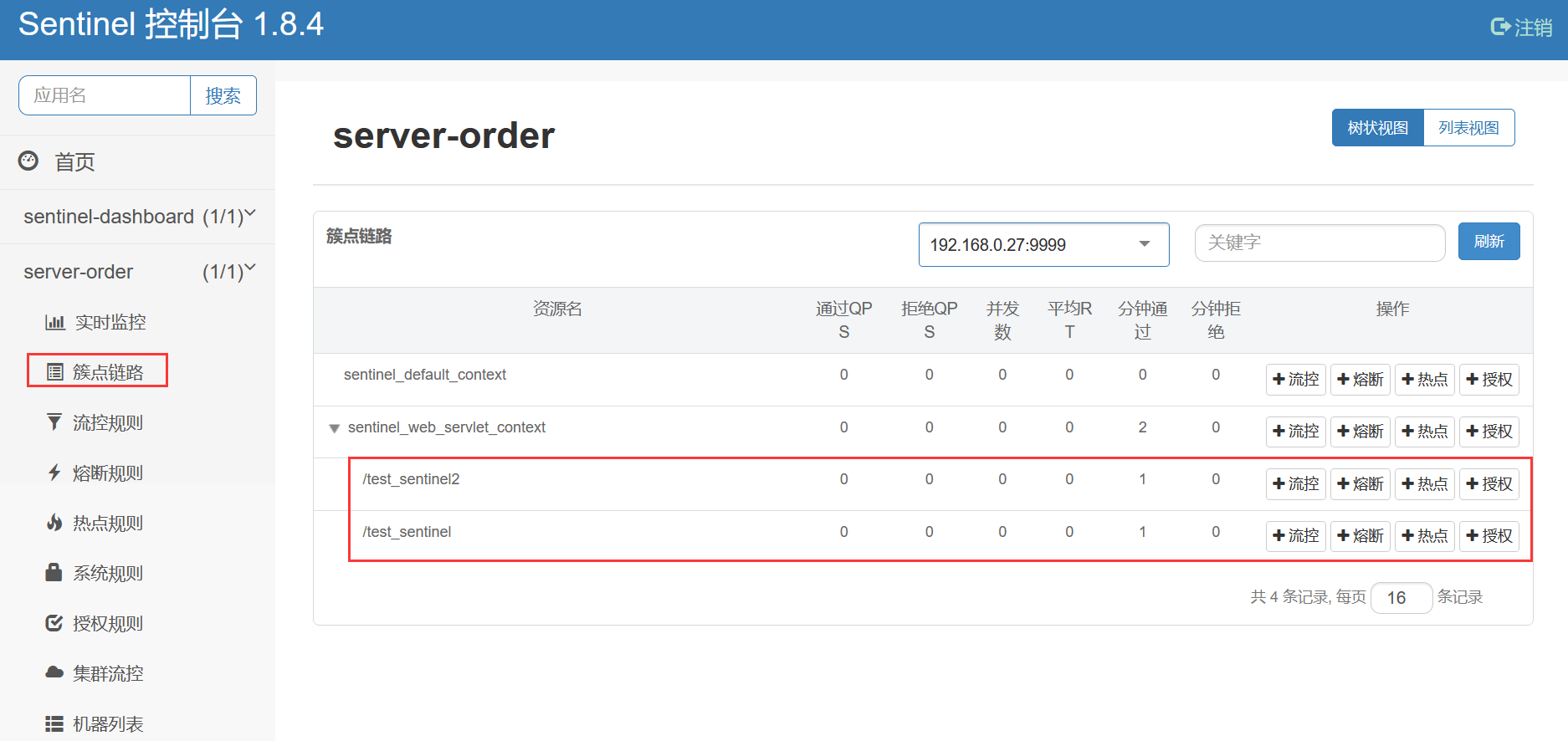Add 熔断 rule for /test_sentinel

coord(1360,536)
